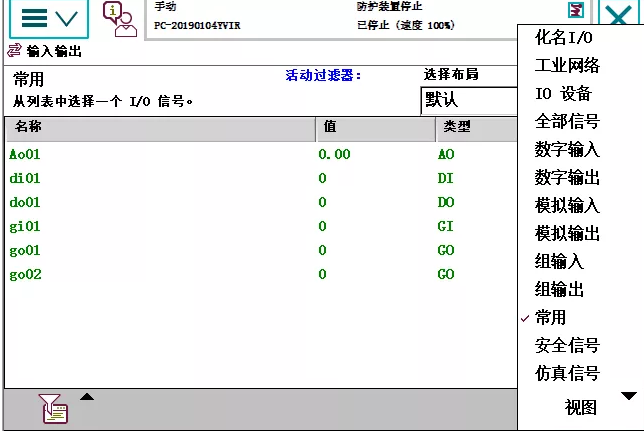Click the DI type cell
This screenshot has width=644, height=431.
(x=445, y=178)
